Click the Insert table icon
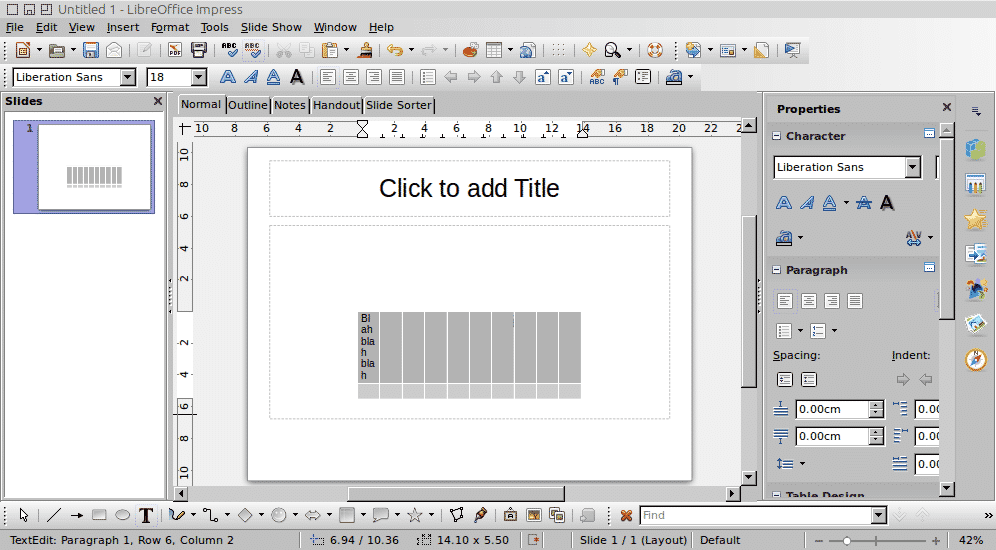 [x=494, y=50]
